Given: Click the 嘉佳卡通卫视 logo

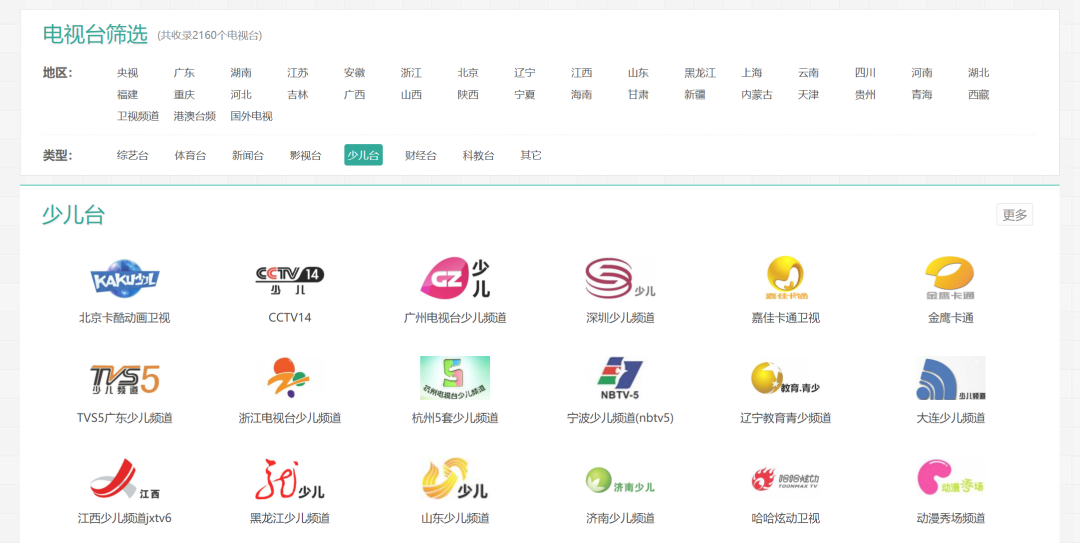Looking at the screenshot, I should pos(786,278).
